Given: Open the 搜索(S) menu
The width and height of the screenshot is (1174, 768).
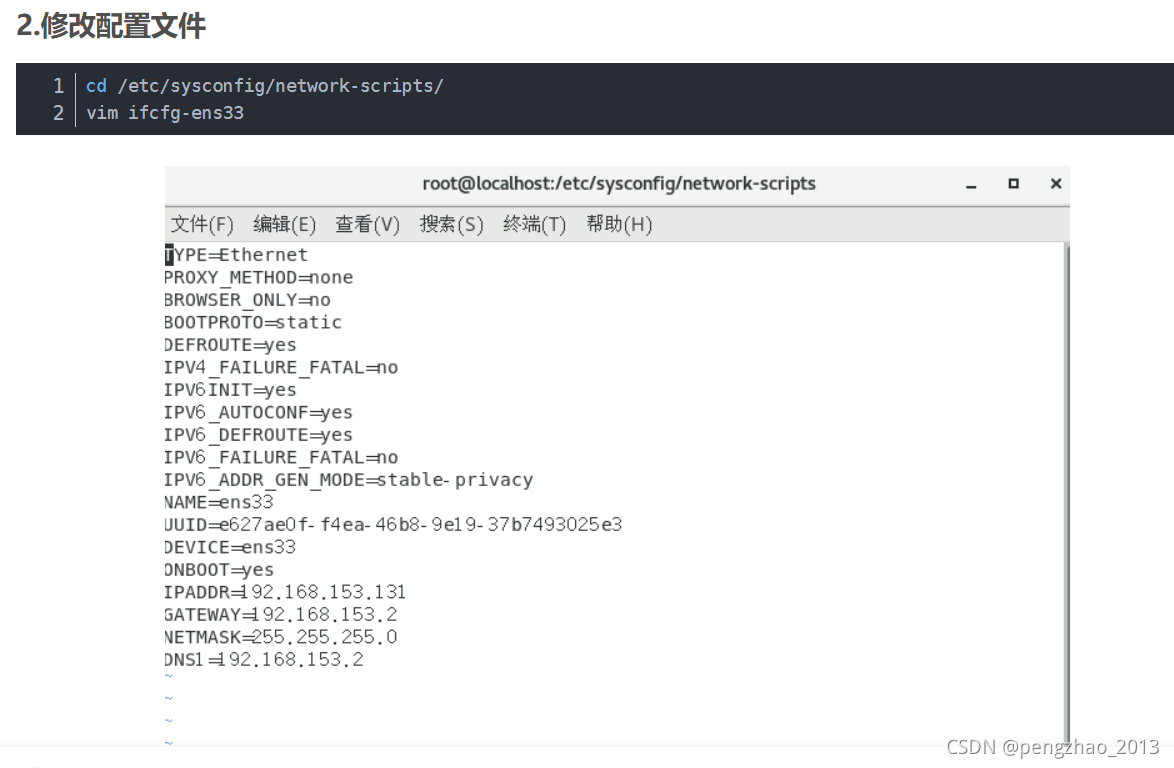Looking at the screenshot, I should 451,224.
